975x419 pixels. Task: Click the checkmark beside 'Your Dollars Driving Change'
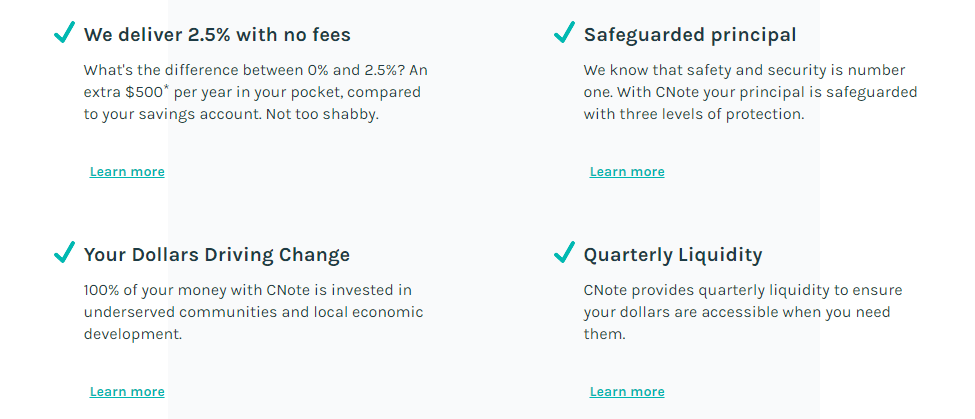pos(65,252)
